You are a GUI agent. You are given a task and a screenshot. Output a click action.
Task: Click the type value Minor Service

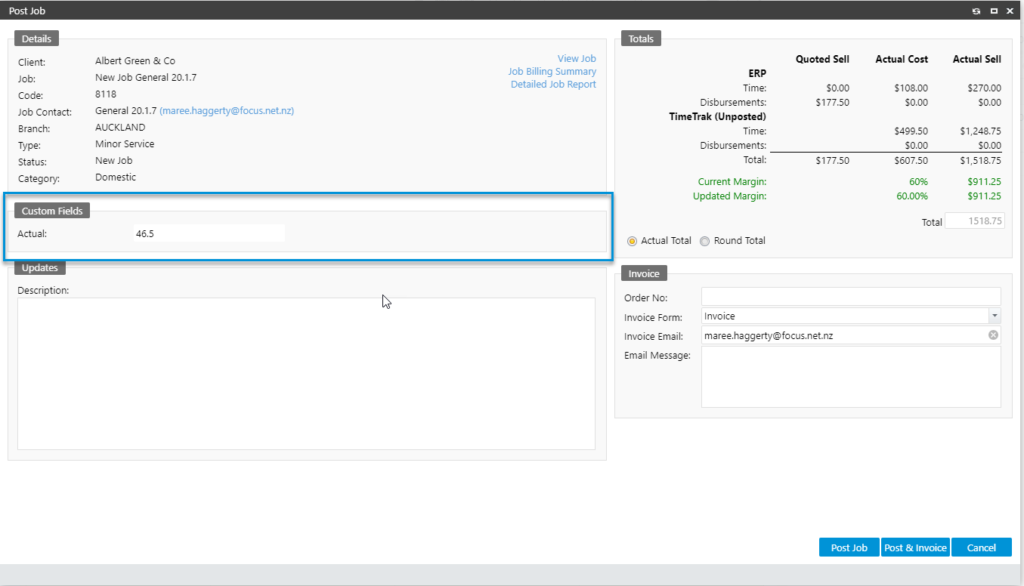[125, 144]
